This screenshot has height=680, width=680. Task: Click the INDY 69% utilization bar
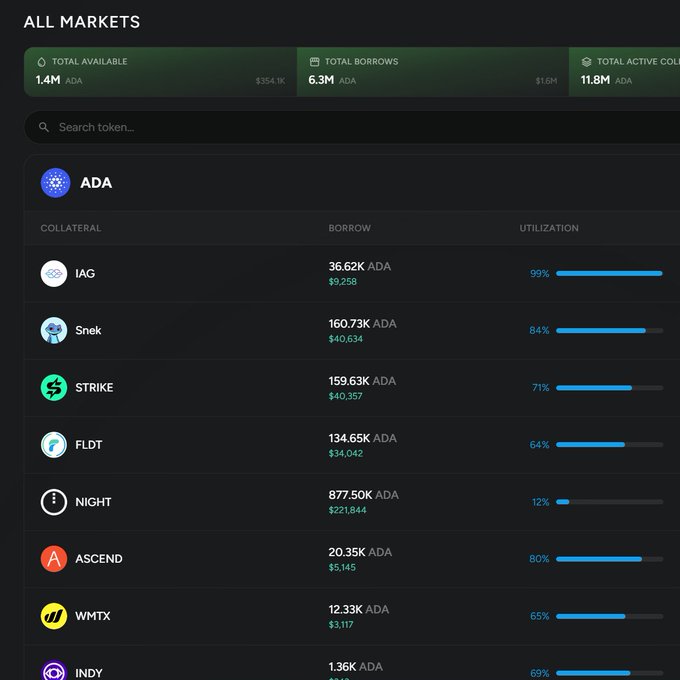click(609, 673)
